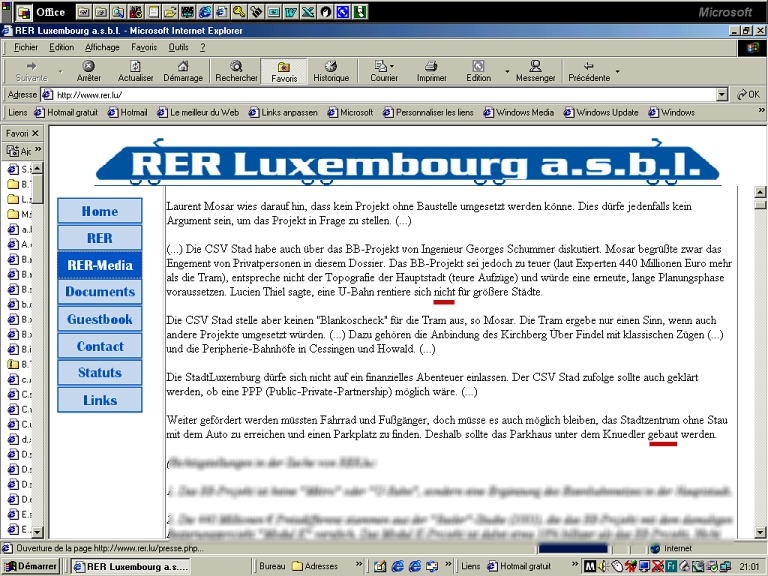Select RER Luxembourg taskbar window button
This screenshot has height=576, width=768.
click(130, 566)
